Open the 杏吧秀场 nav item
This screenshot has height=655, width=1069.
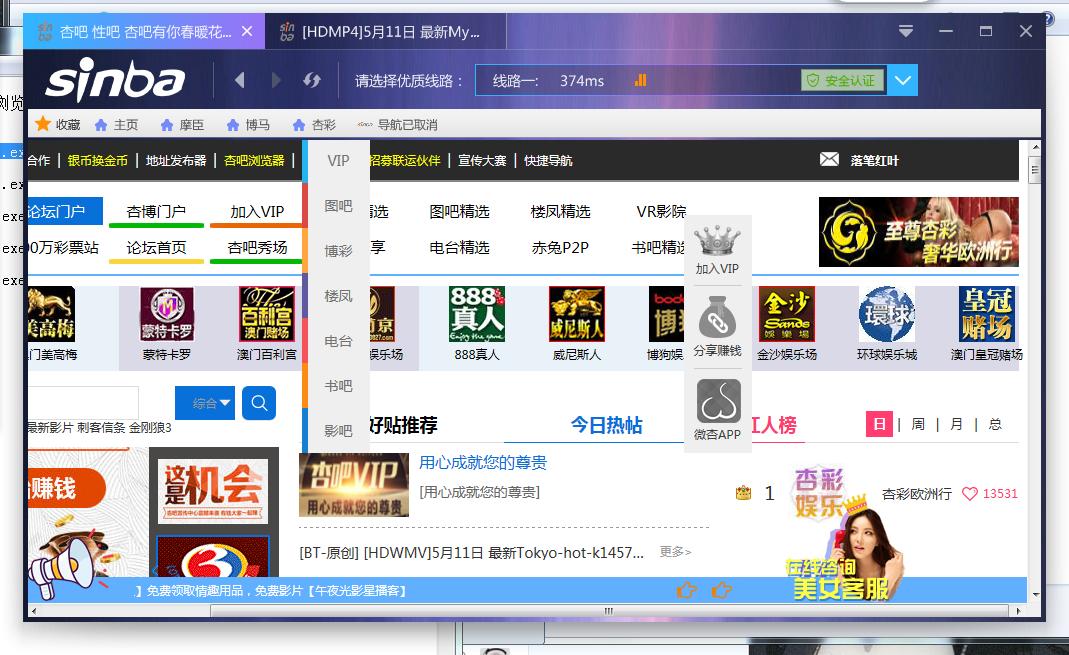[x=256, y=248]
